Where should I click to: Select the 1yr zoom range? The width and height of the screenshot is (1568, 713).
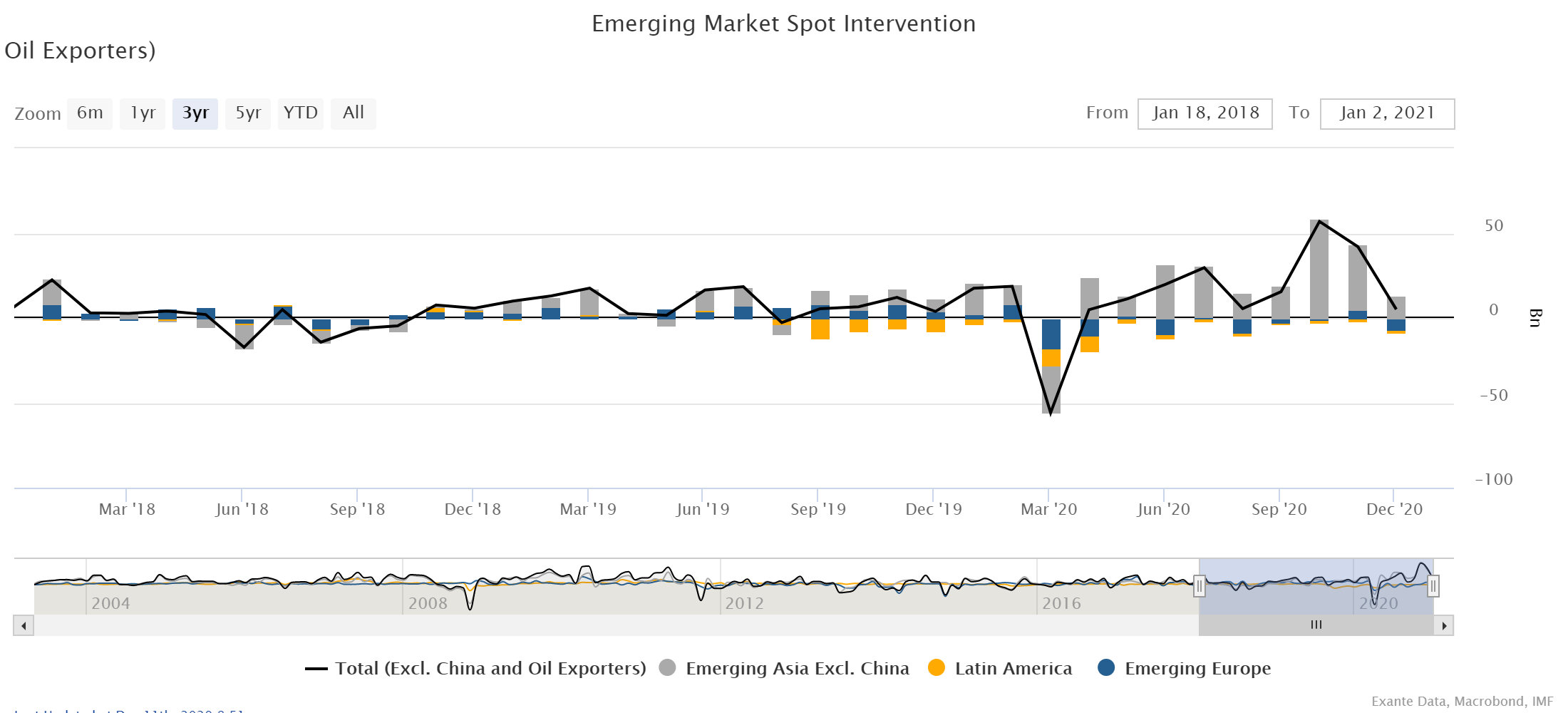pyautogui.click(x=142, y=113)
